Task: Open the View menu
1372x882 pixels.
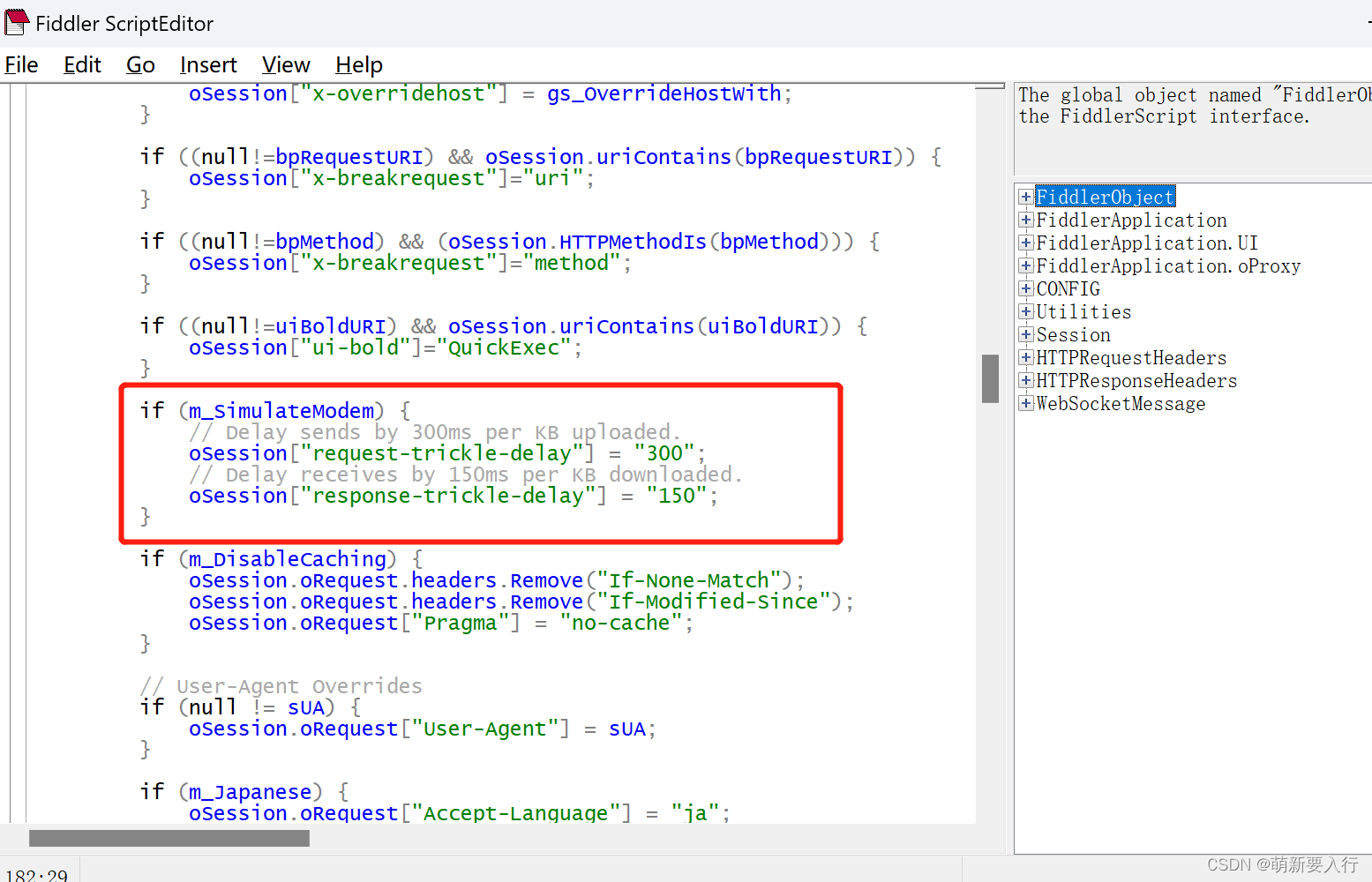Action: 286,65
